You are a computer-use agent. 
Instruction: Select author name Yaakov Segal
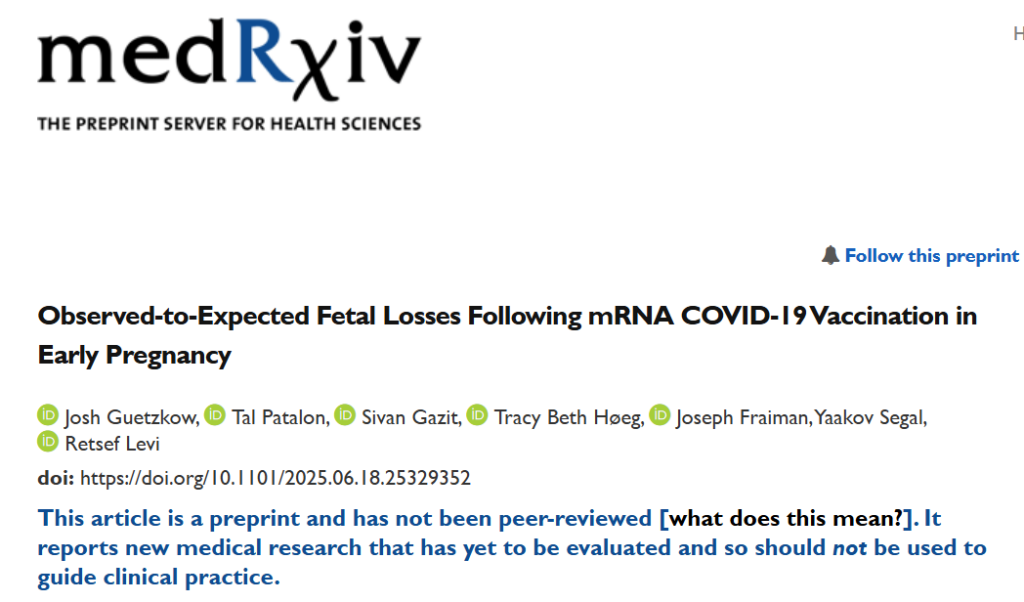point(868,416)
